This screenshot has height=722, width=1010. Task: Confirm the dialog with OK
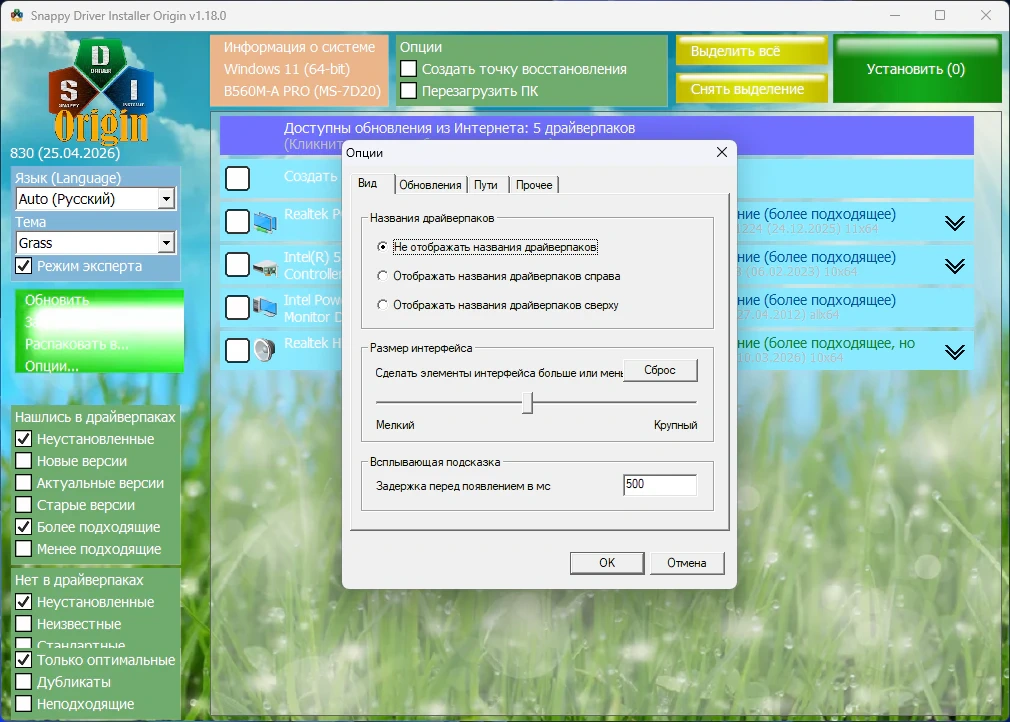coord(607,563)
